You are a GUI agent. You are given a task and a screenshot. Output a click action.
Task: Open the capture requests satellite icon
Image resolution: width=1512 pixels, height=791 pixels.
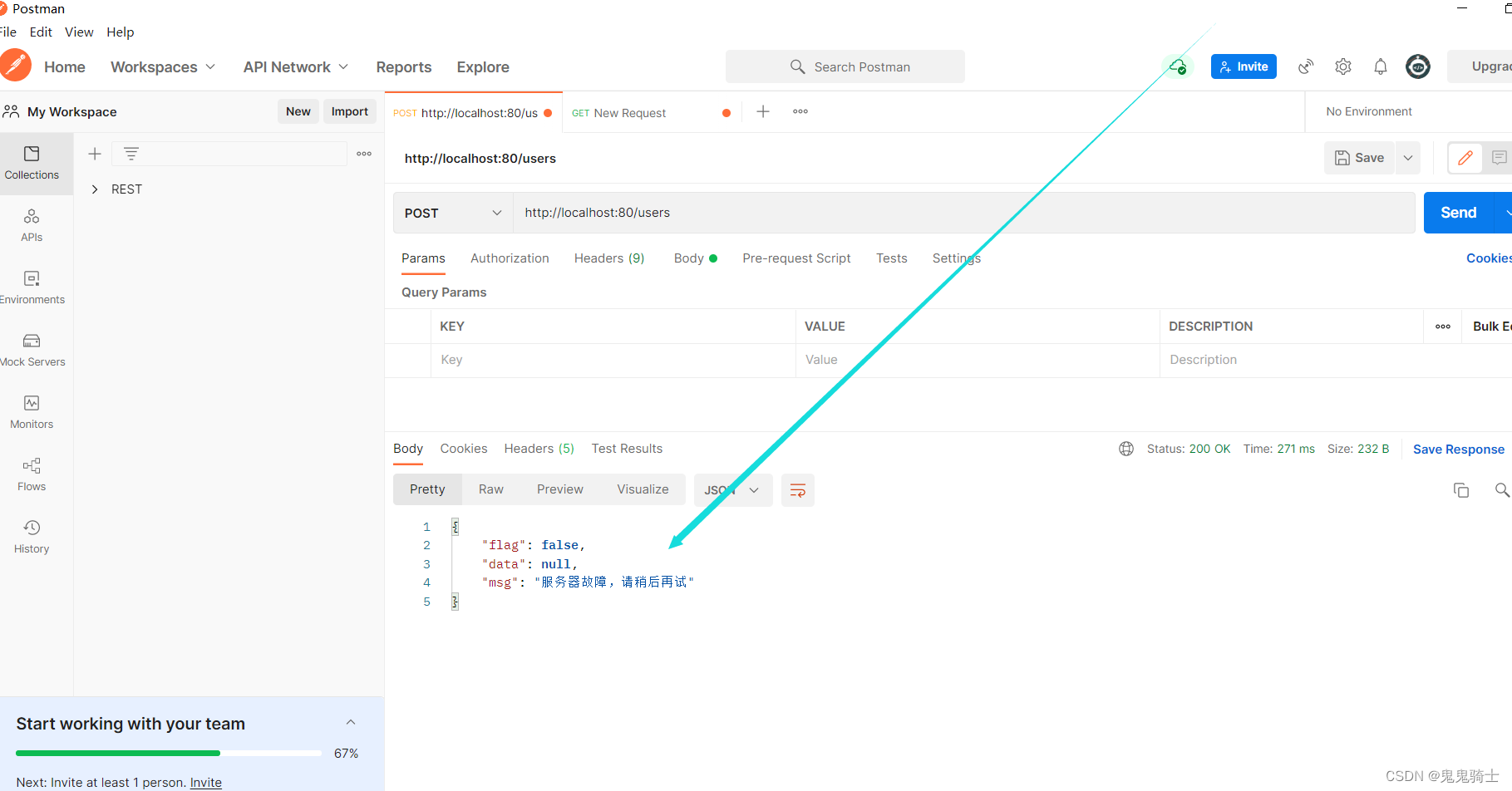pyautogui.click(x=1306, y=66)
